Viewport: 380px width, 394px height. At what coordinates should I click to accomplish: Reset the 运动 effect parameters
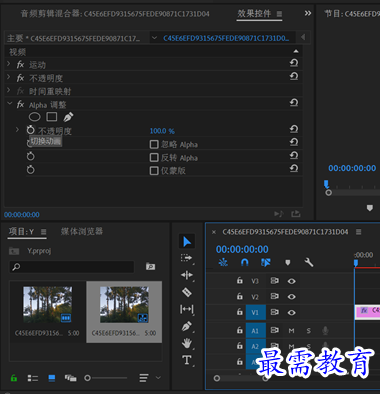tap(294, 63)
